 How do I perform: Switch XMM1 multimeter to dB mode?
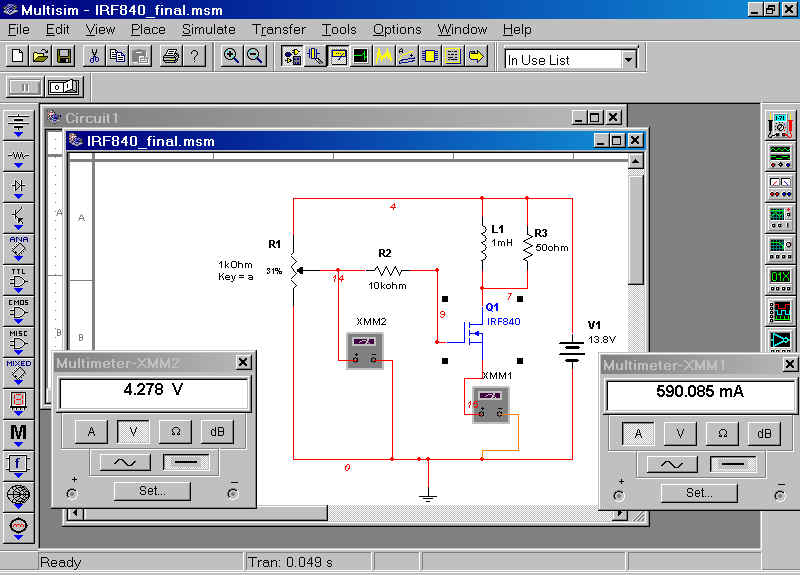(x=764, y=434)
